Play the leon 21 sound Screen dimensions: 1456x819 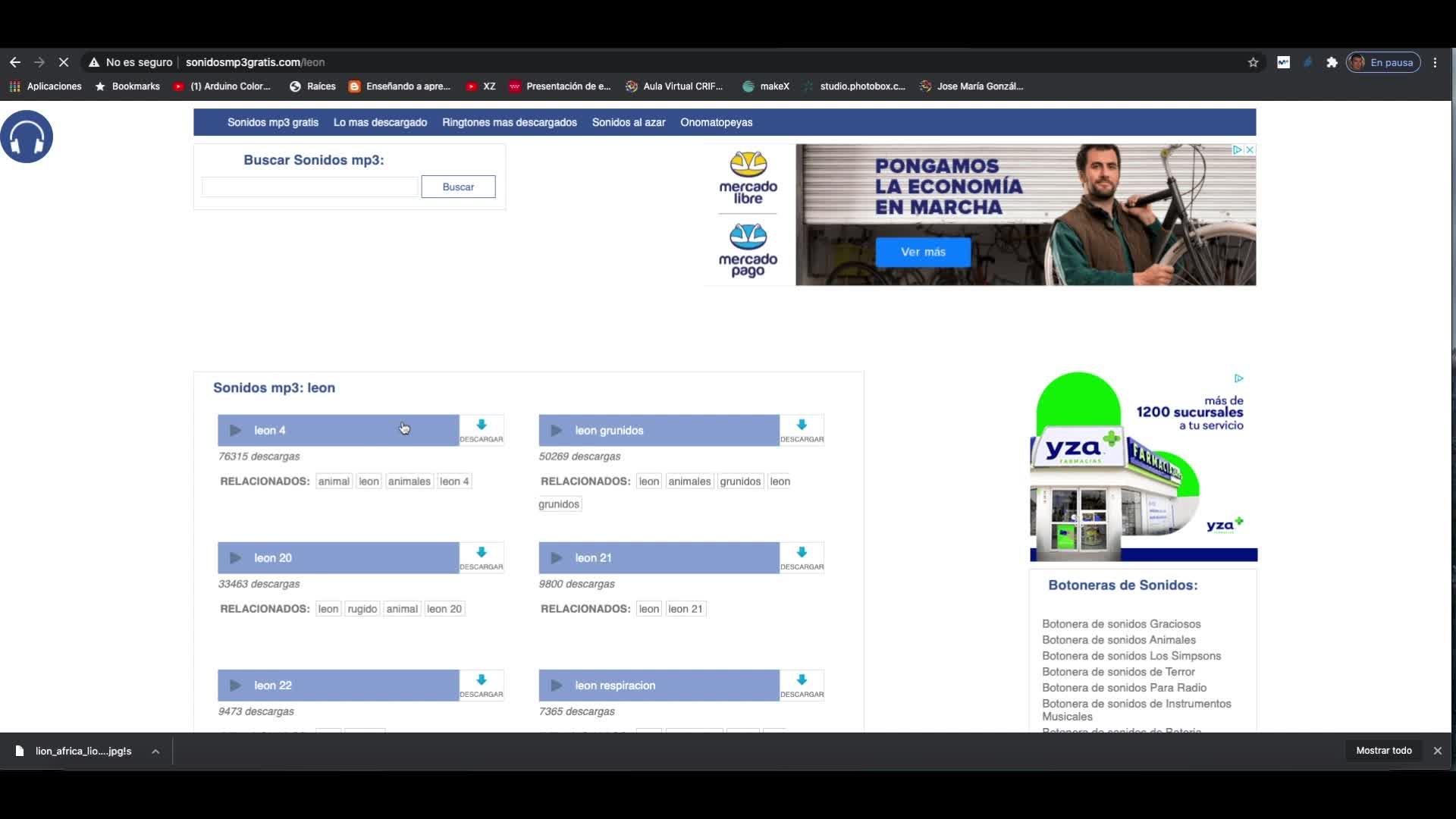pos(556,558)
